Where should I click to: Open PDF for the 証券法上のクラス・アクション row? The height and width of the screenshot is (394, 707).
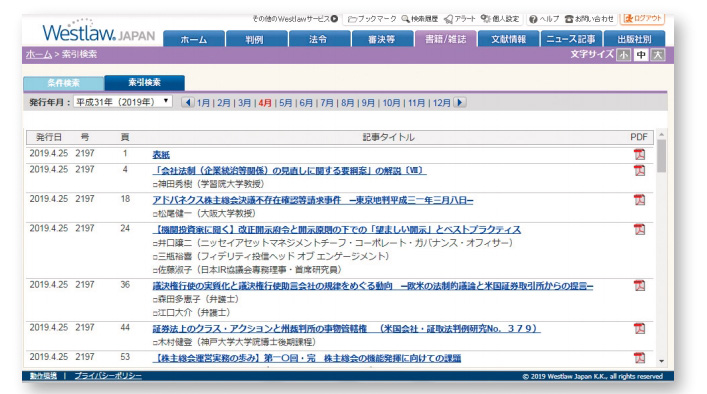[x=639, y=328]
